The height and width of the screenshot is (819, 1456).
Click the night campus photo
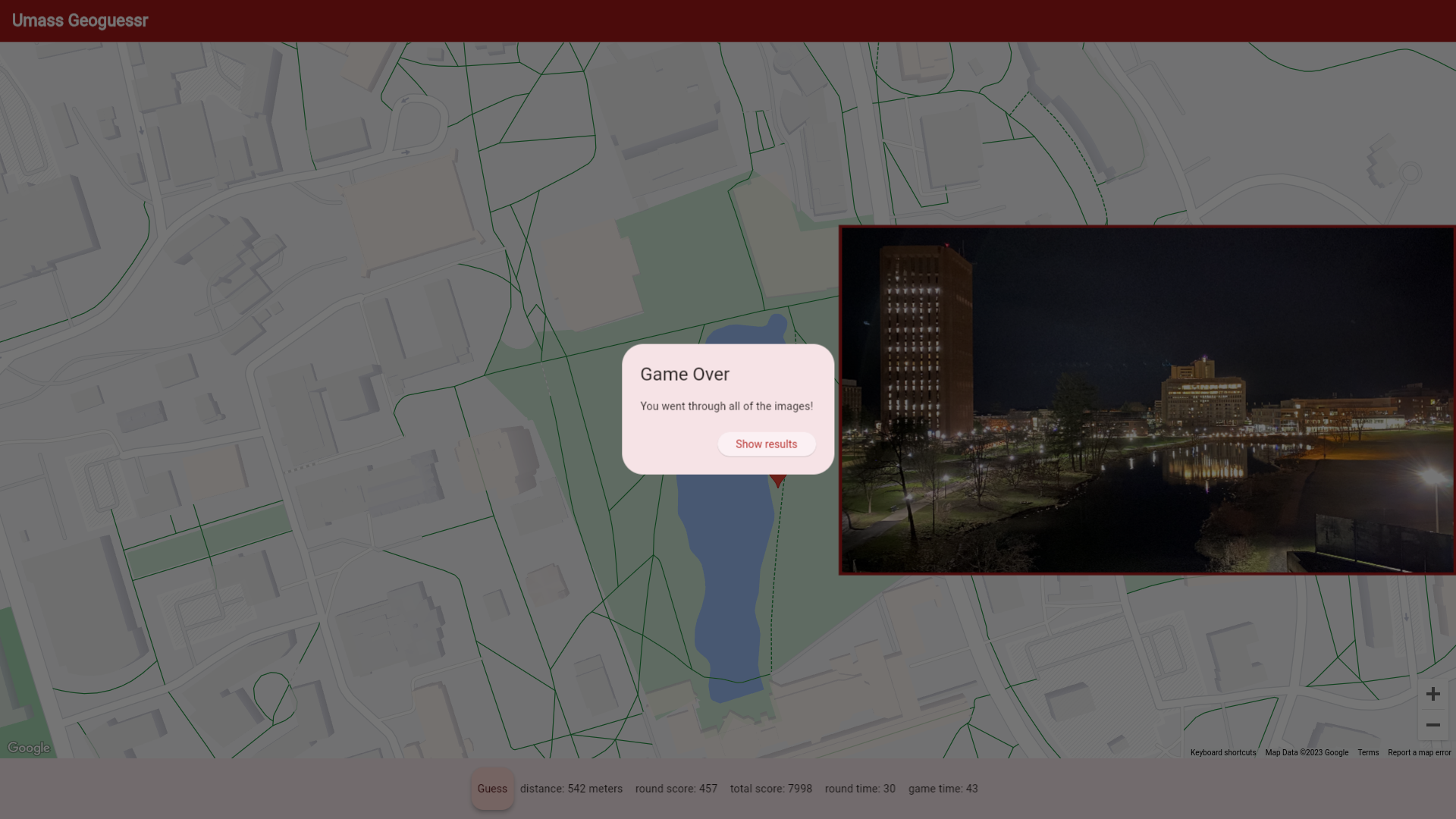tap(1147, 400)
